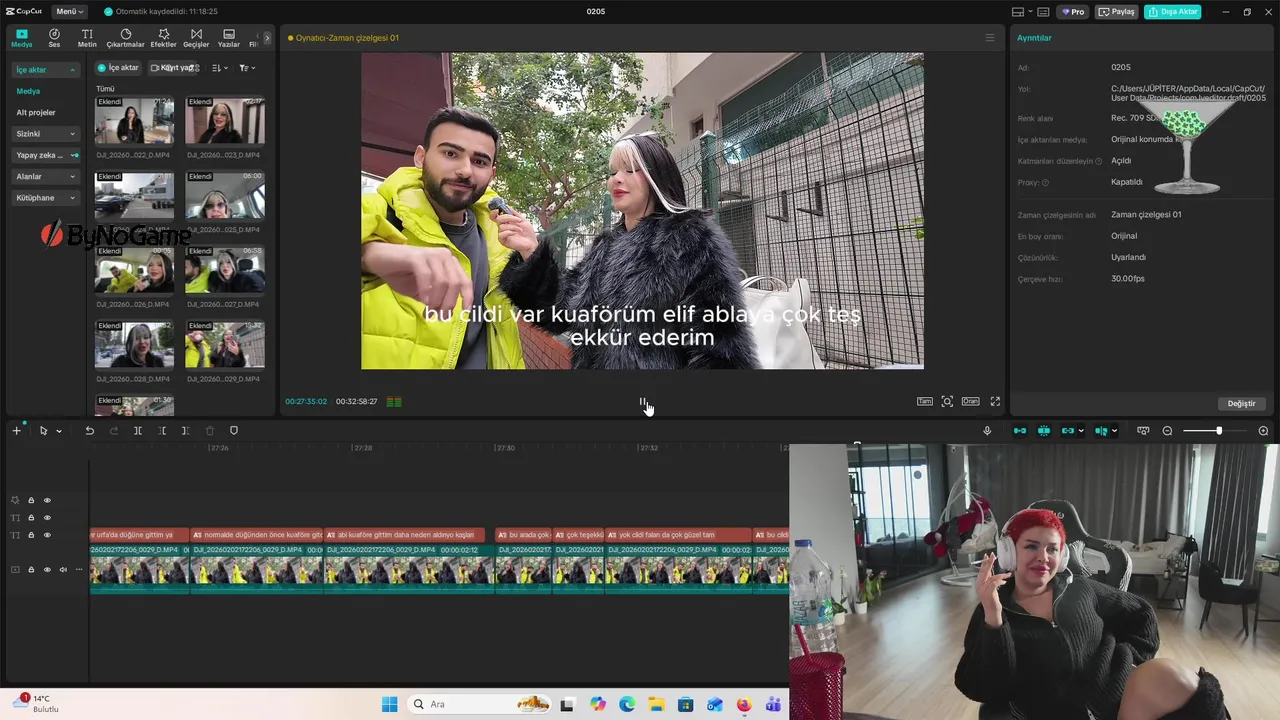Select the DJI_20260...023_D.MP4 thumbnail
Image resolution: width=1280 pixels, height=720 pixels.
coord(225,121)
